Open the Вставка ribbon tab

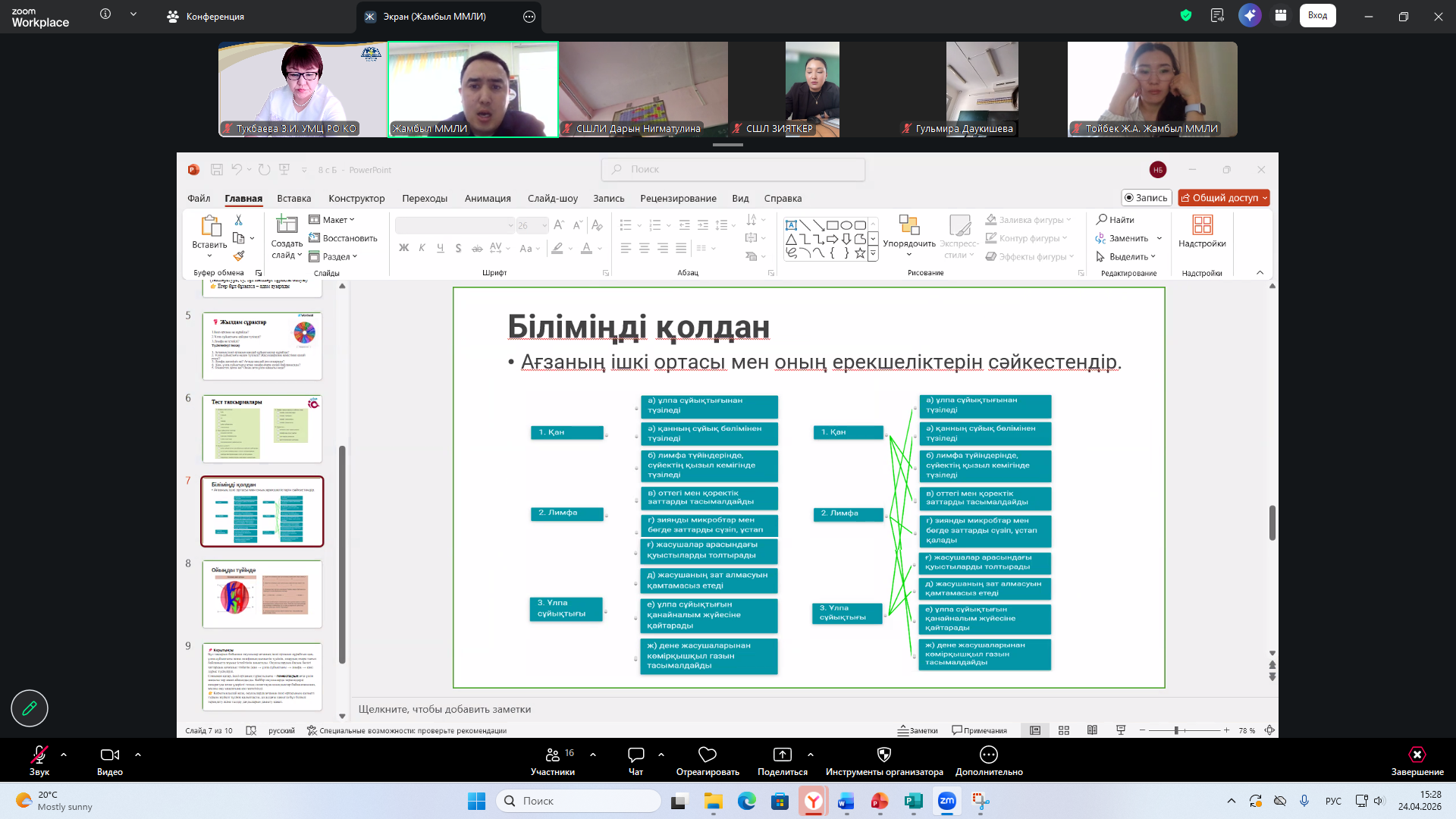(x=293, y=198)
